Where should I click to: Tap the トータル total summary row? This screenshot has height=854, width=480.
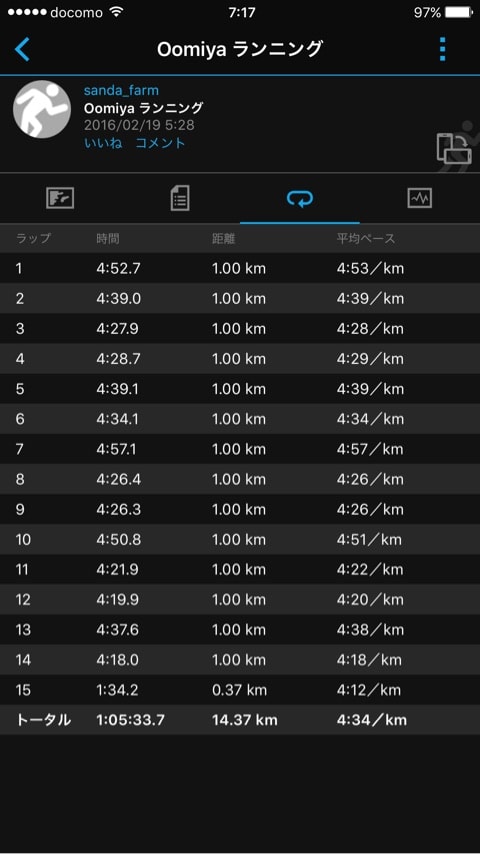point(240,720)
